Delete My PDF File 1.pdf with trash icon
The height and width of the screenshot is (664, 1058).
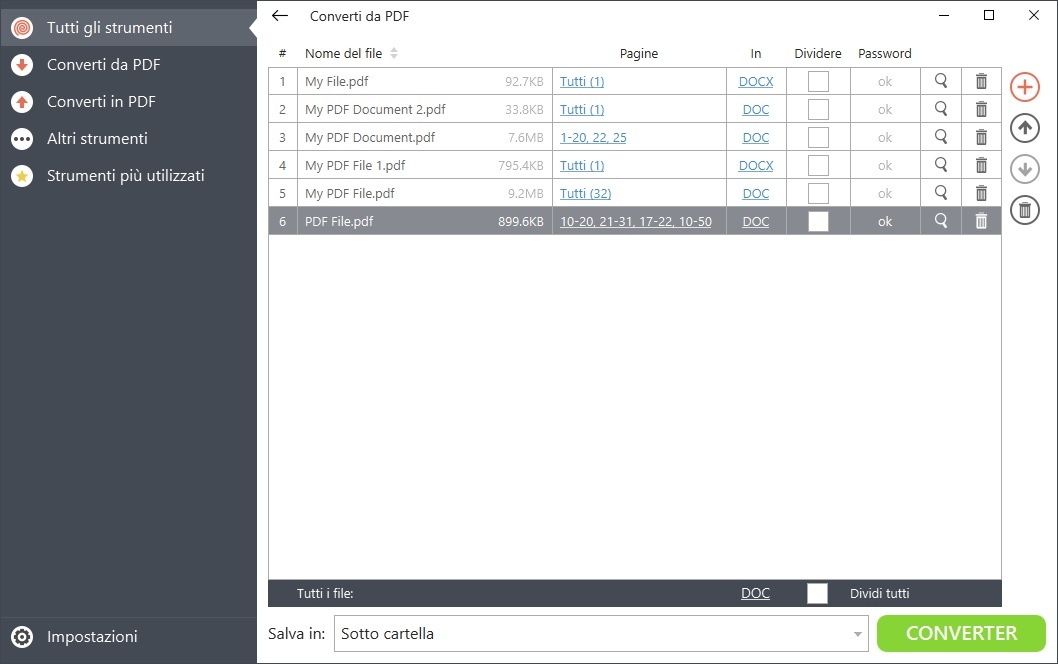point(981,165)
